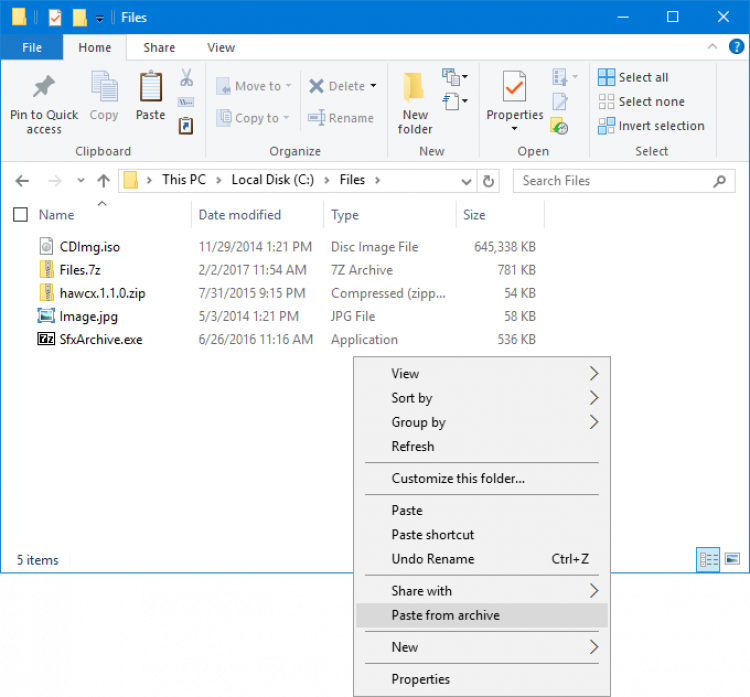
Task: Click the New folder icon
Action: coord(414,88)
